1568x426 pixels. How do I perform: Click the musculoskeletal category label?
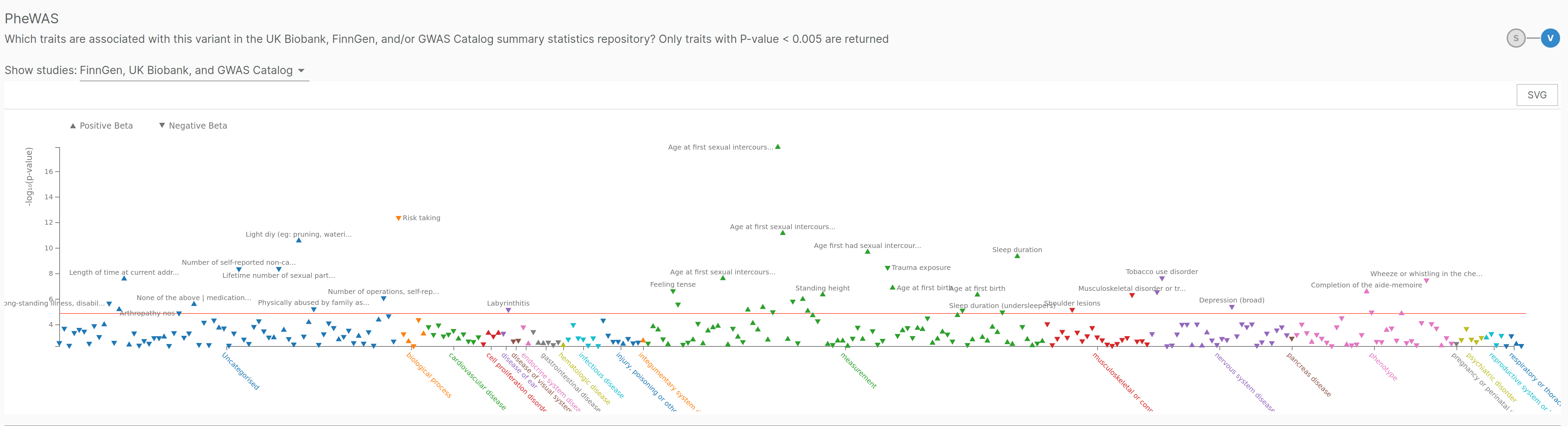[x=1123, y=381]
